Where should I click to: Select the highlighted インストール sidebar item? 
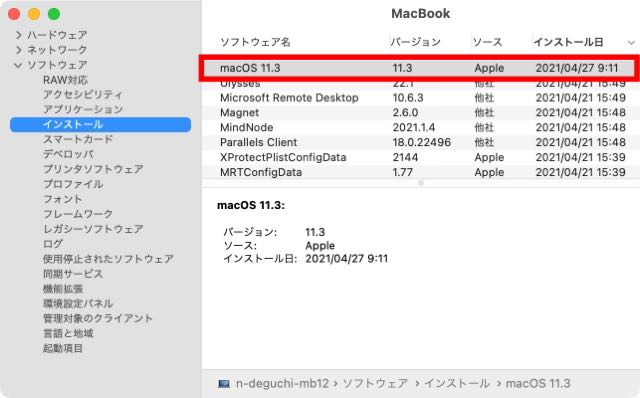pos(100,125)
